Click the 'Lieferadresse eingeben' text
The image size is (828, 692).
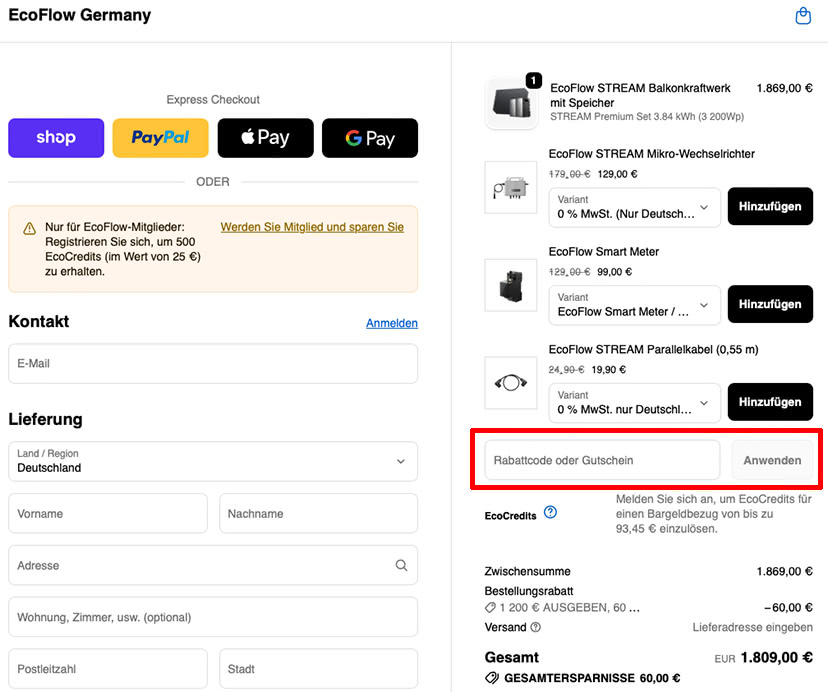[752, 627]
